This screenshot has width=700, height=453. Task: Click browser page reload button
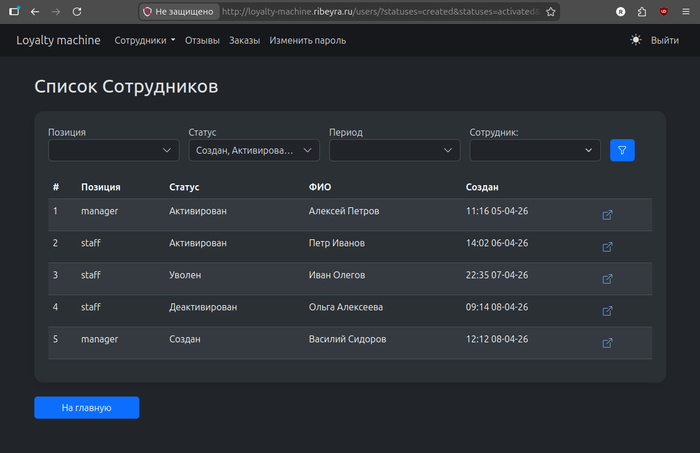(77, 11)
